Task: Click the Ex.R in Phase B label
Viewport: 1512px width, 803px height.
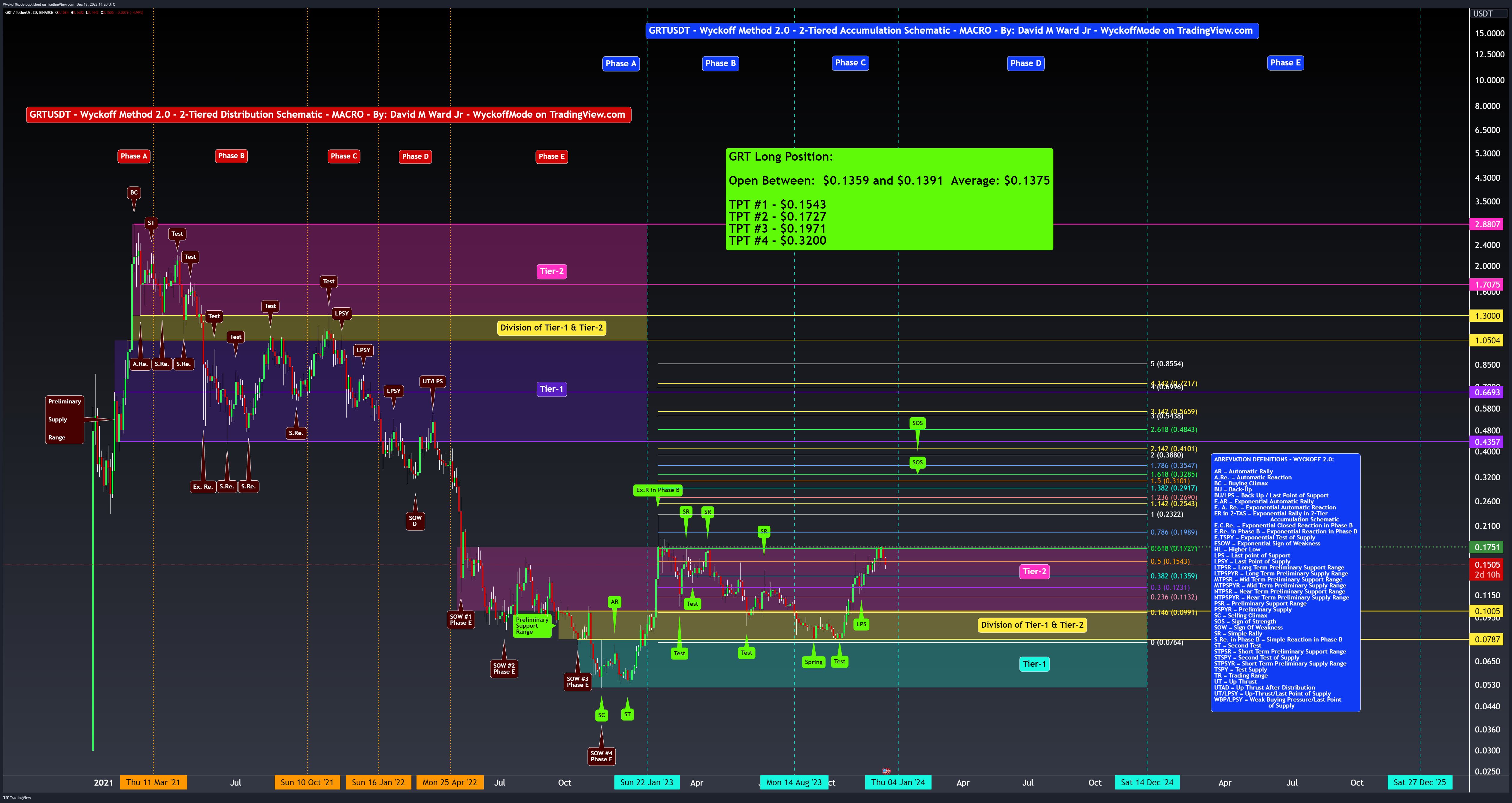Action: [657, 491]
